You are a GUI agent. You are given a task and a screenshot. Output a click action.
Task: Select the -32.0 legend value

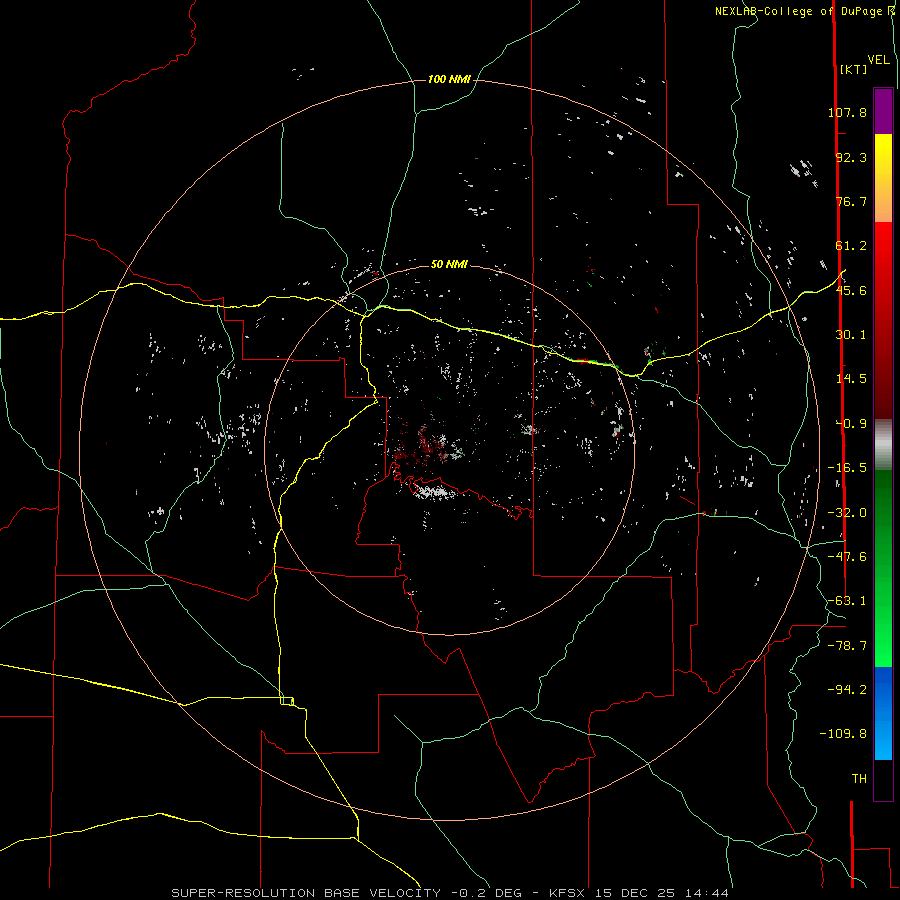tap(847, 513)
